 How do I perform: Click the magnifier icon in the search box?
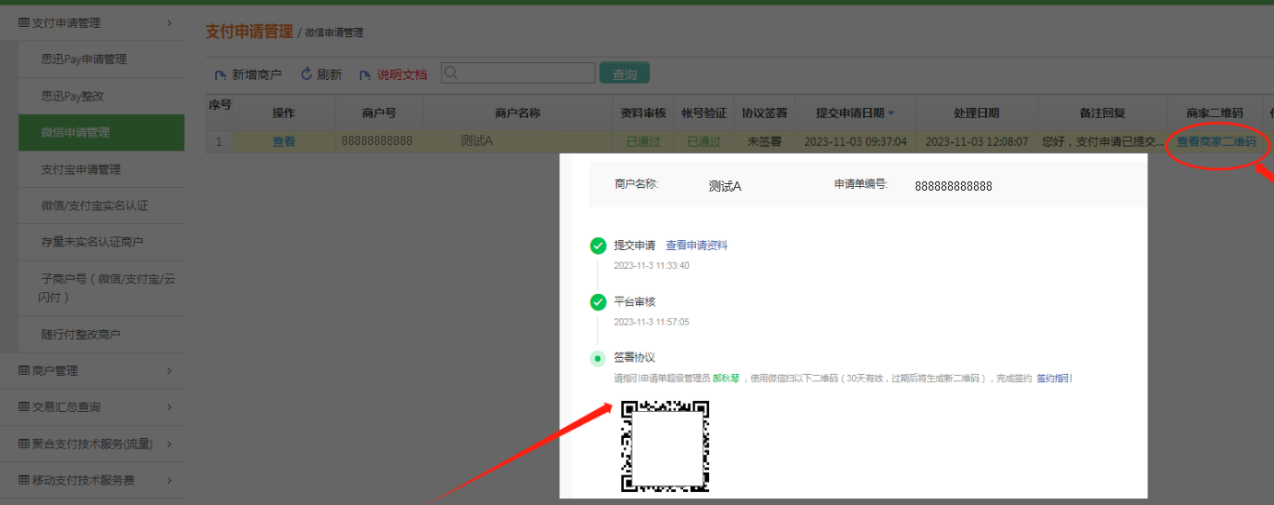tap(451, 72)
